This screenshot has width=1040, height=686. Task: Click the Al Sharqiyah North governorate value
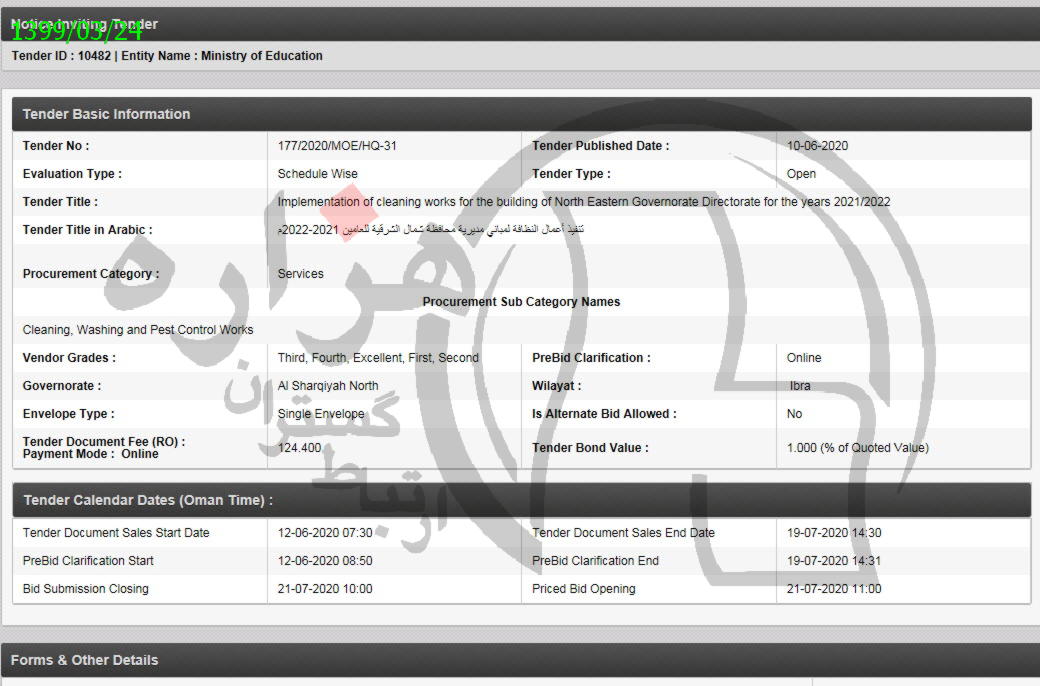pos(328,386)
